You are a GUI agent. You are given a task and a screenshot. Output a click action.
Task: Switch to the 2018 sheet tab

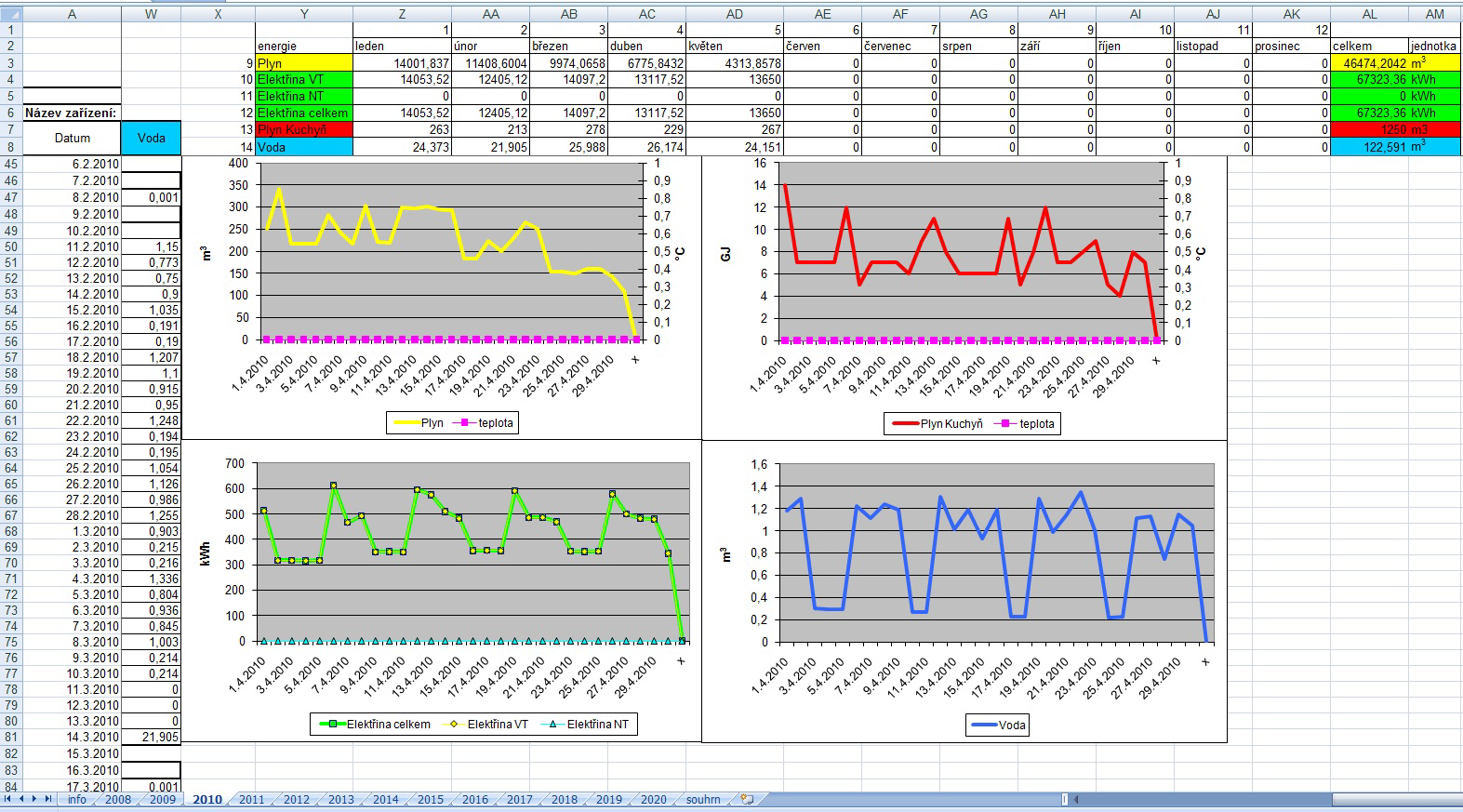click(x=565, y=799)
